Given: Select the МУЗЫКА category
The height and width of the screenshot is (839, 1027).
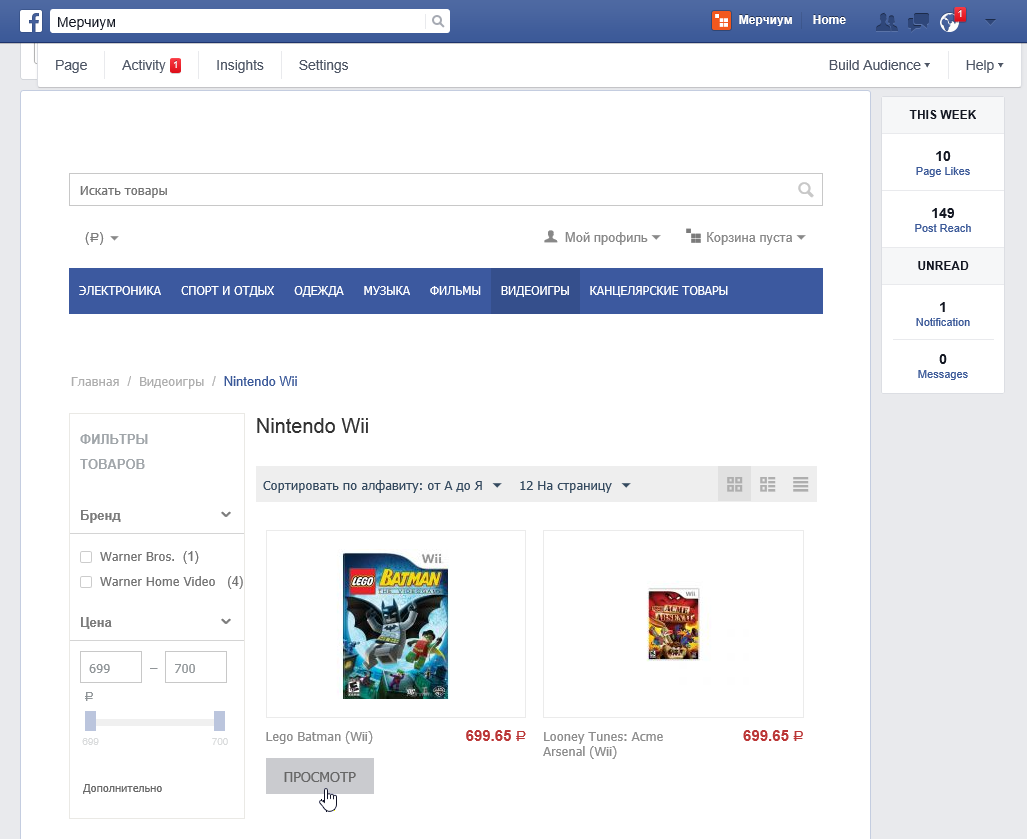Looking at the screenshot, I should tap(386, 291).
